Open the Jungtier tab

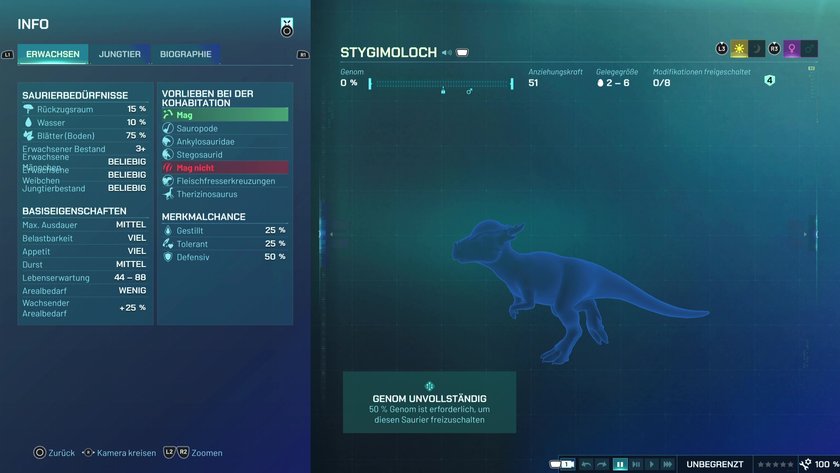[119, 54]
